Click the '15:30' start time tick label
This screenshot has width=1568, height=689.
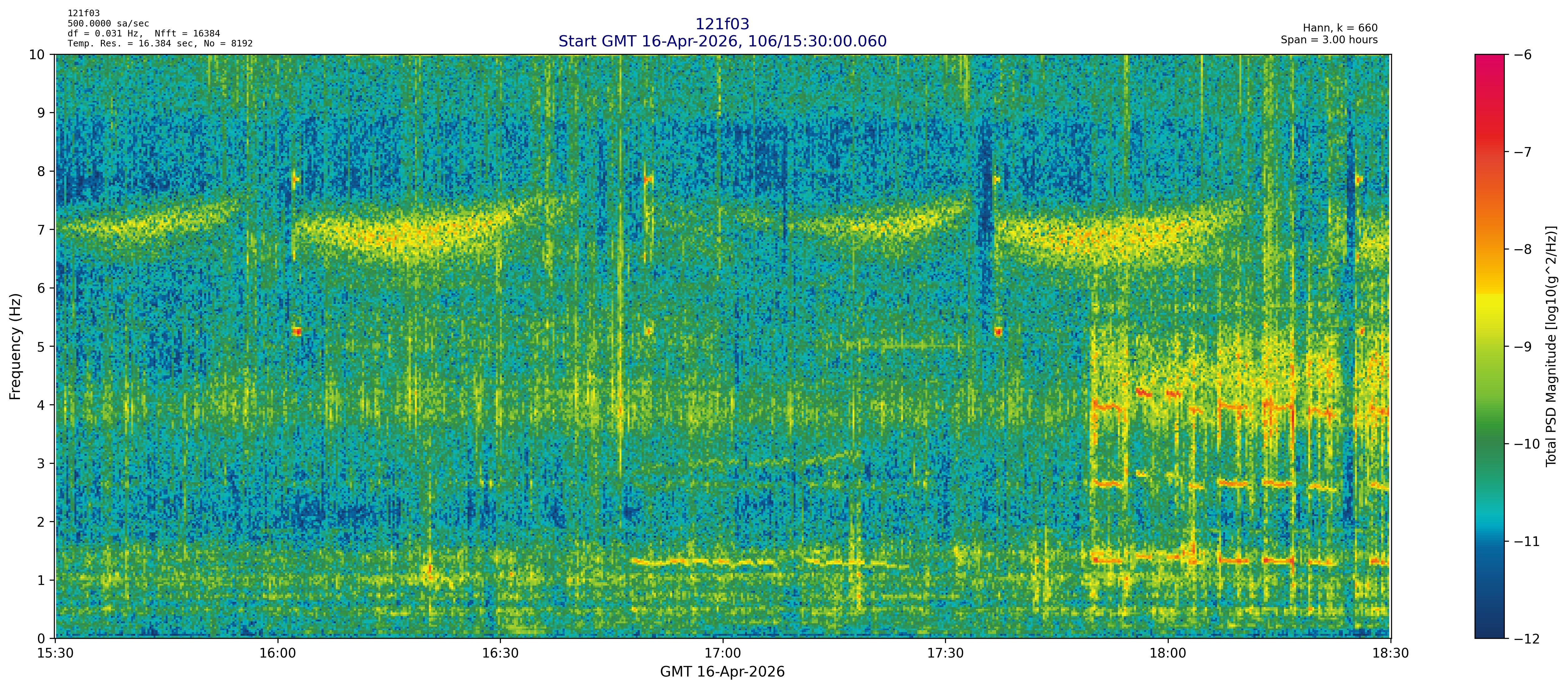pyautogui.click(x=55, y=654)
